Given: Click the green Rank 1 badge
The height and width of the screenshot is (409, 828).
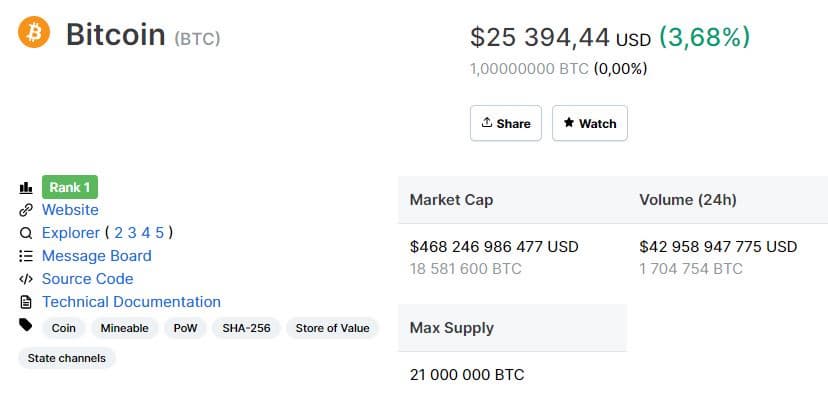Looking at the screenshot, I should [x=70, y=187].
